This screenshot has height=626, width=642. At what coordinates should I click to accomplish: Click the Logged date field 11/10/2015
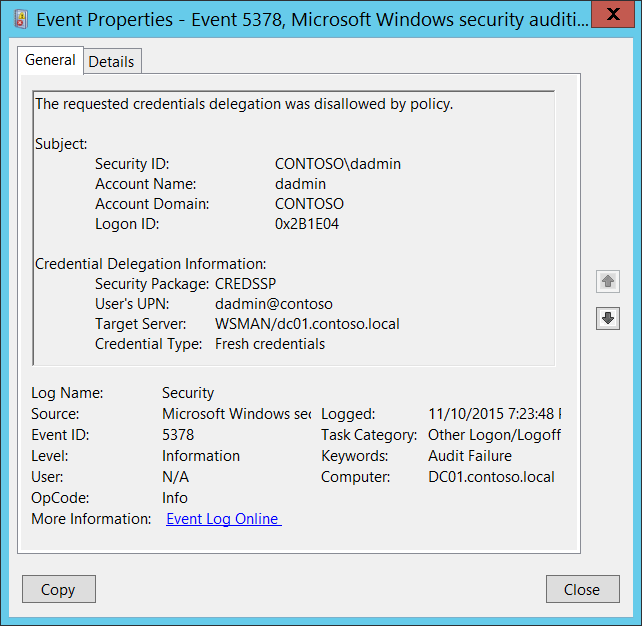[494, 414]
